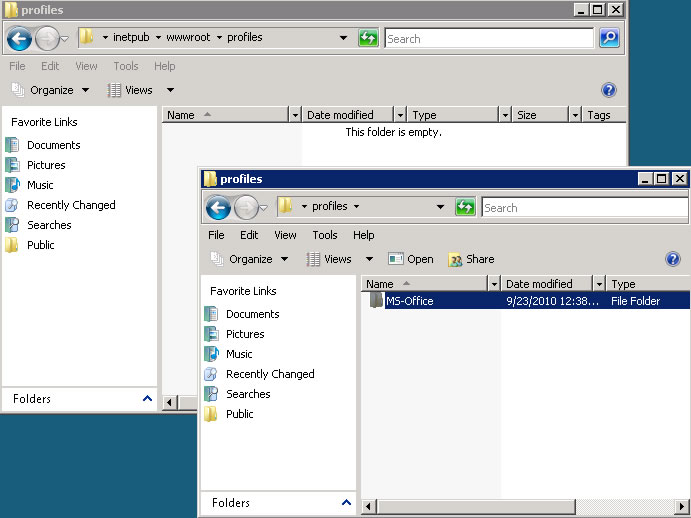The image size is (691, 518).
Task: Open Size column filter dropdown in rear window
Action: click(x=575, y=115)
